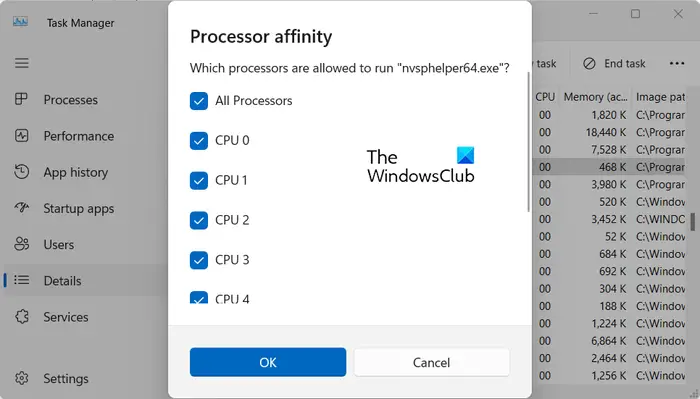Confirm affinity with the OK button
This screenshot has height=399, width=700.
pyautogui.click(x=268, y=362)
